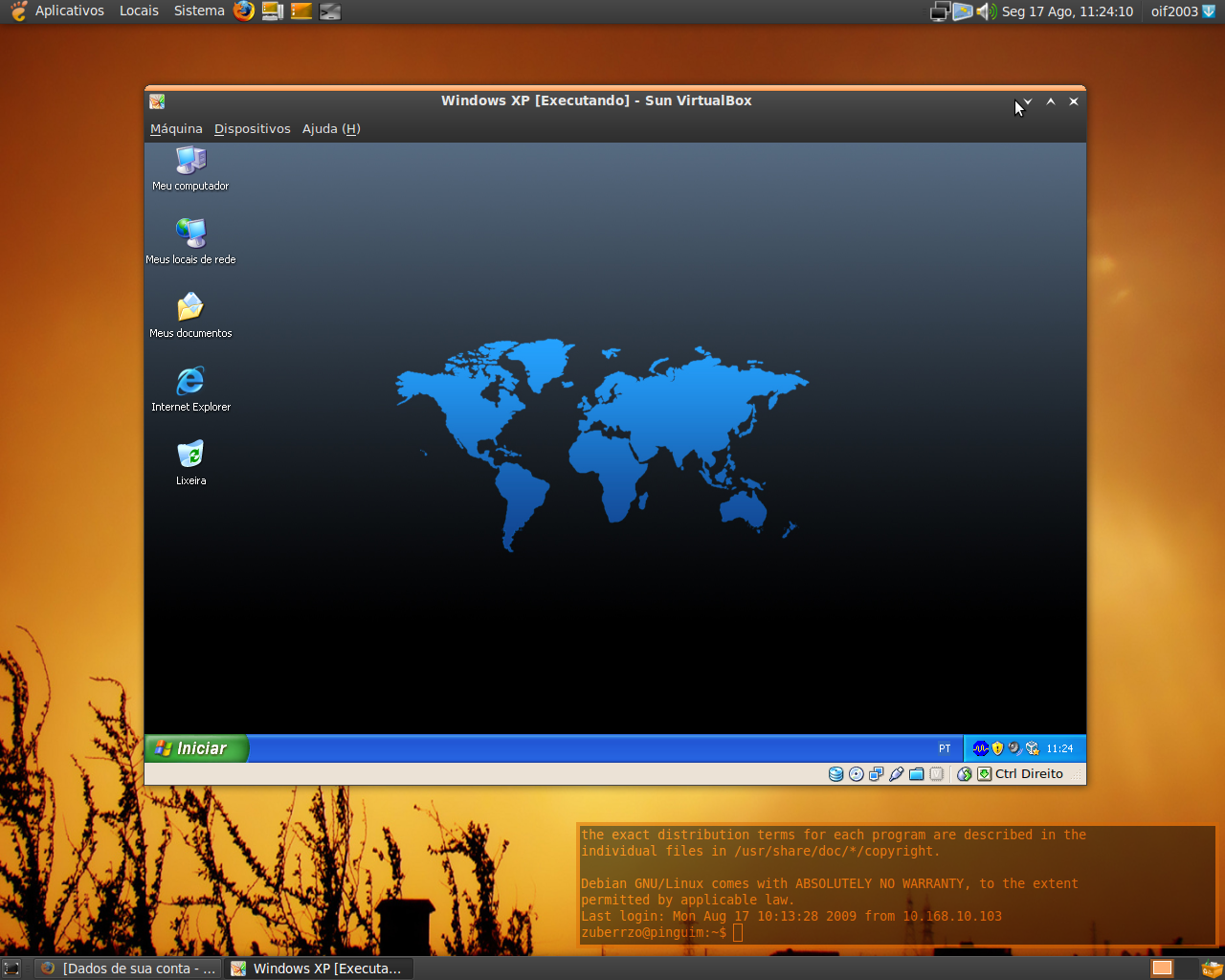Click the mouse integration status icon

965,774
